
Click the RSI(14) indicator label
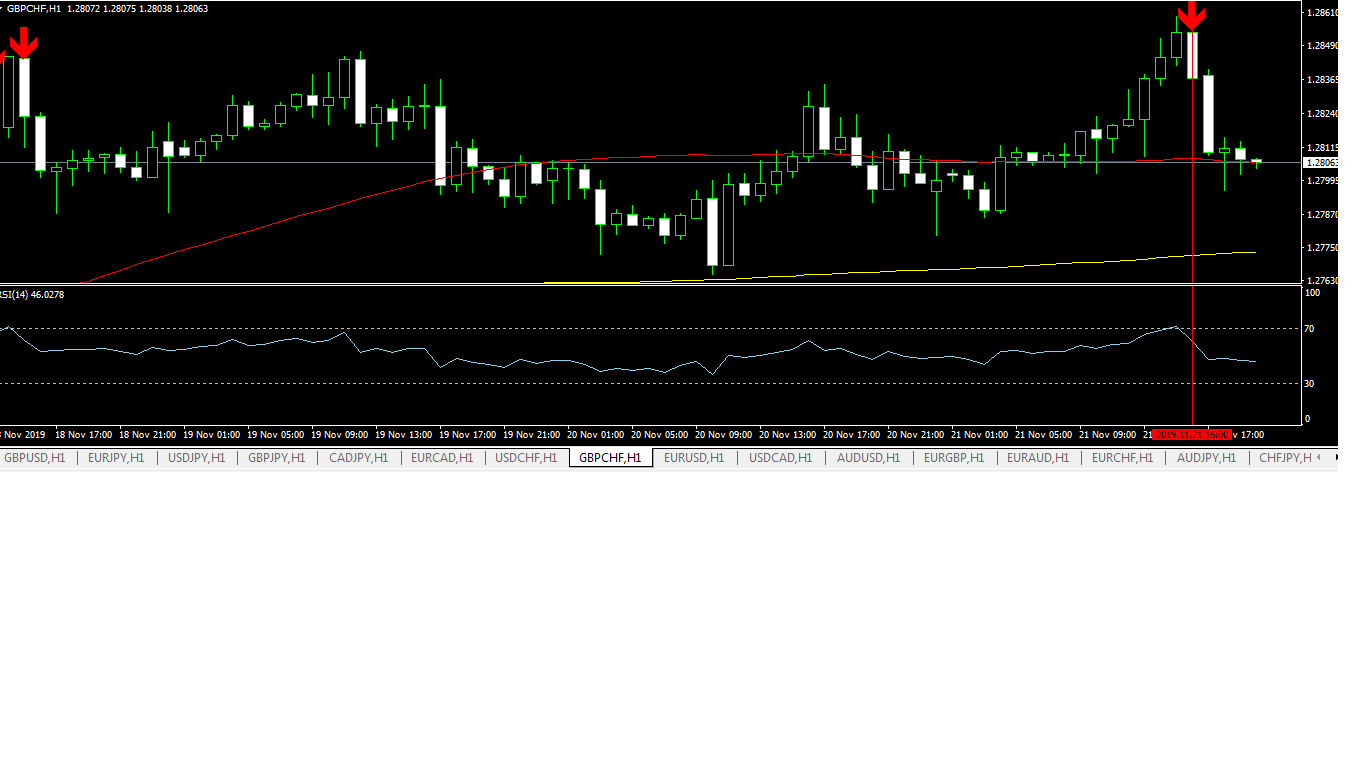pyautogui.click(x=32, y=294)
